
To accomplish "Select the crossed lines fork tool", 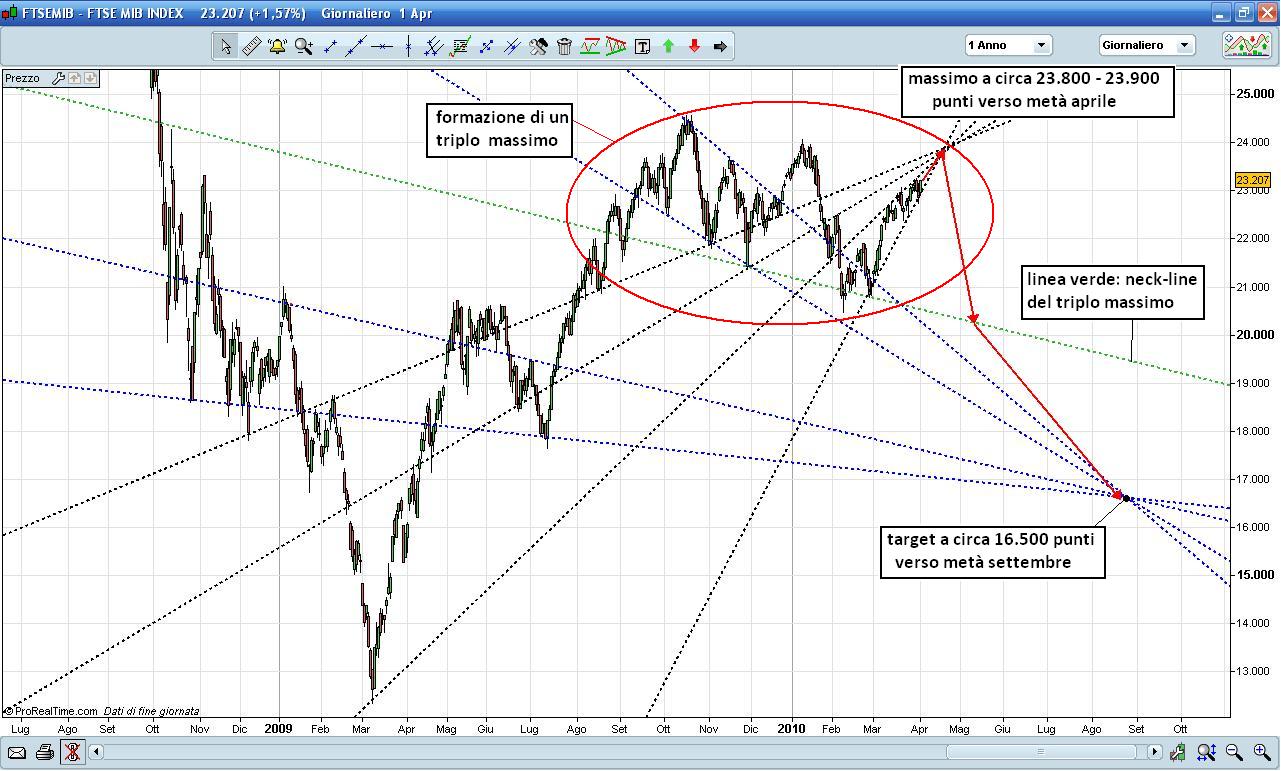I will click(513, 46).
